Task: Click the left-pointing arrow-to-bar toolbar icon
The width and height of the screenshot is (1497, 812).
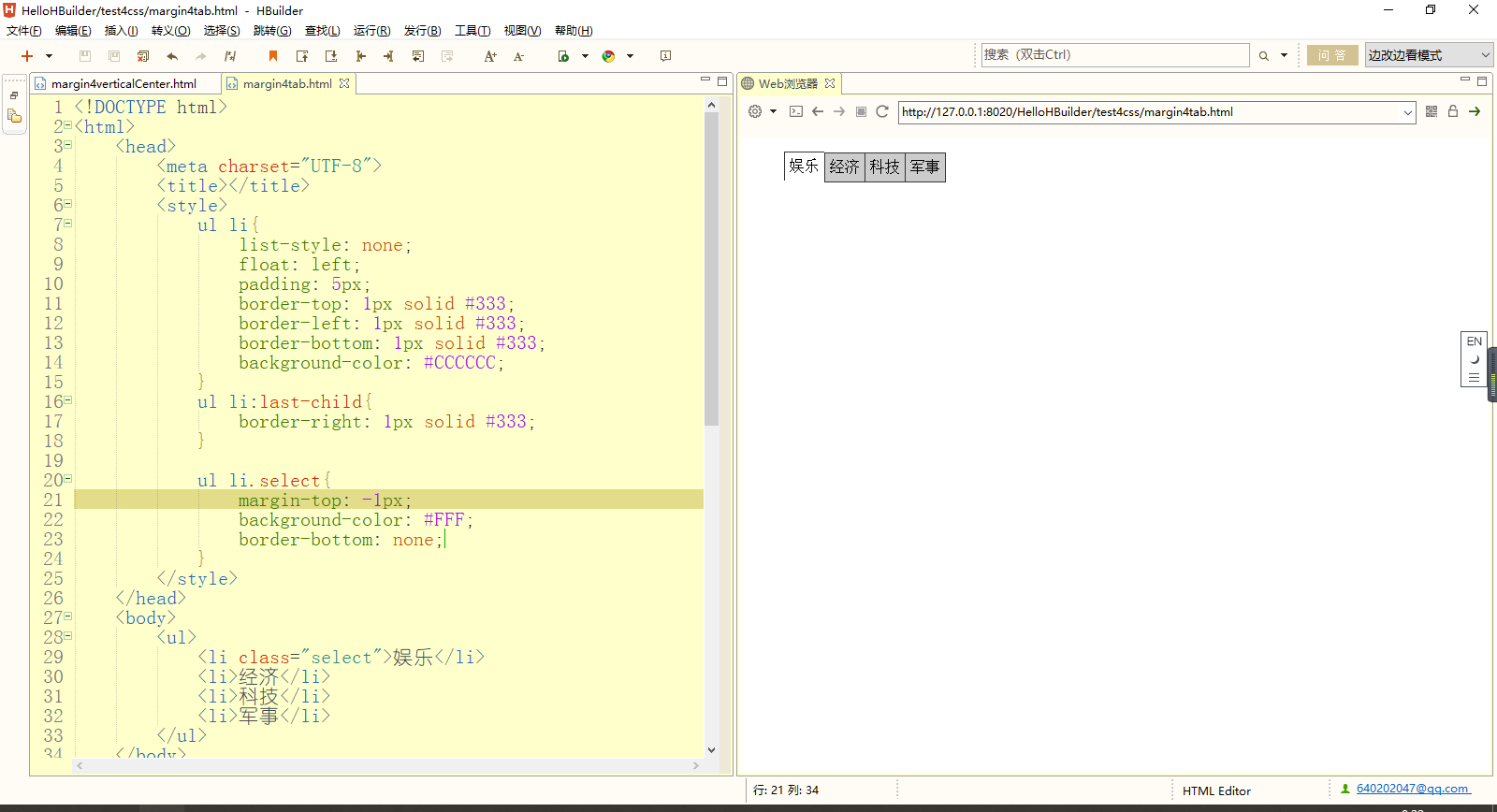Action: [360, 56]
